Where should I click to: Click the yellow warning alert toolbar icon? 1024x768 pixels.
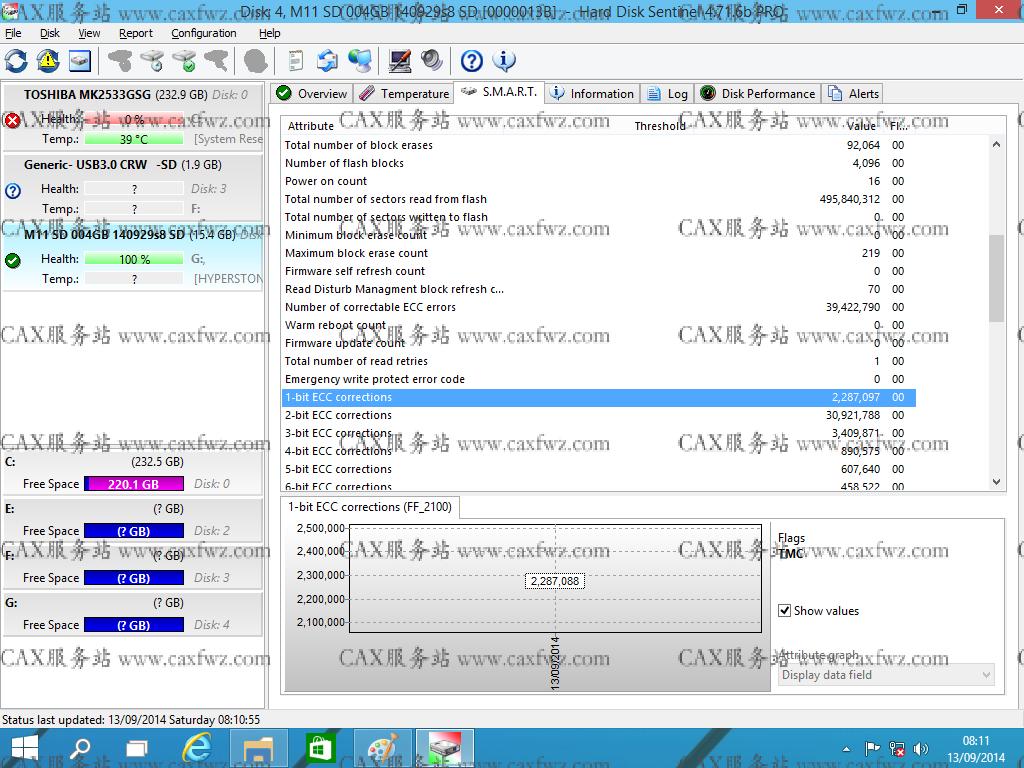48,61
